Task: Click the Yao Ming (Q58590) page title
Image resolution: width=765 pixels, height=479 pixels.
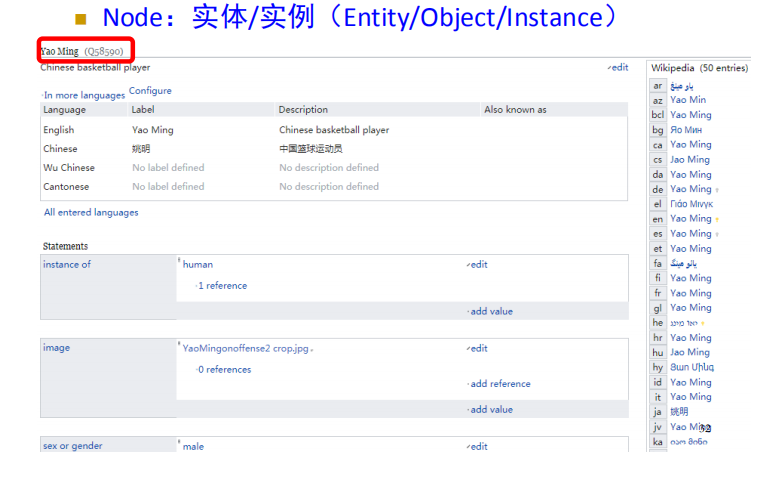Action: (x=82, y=51)
